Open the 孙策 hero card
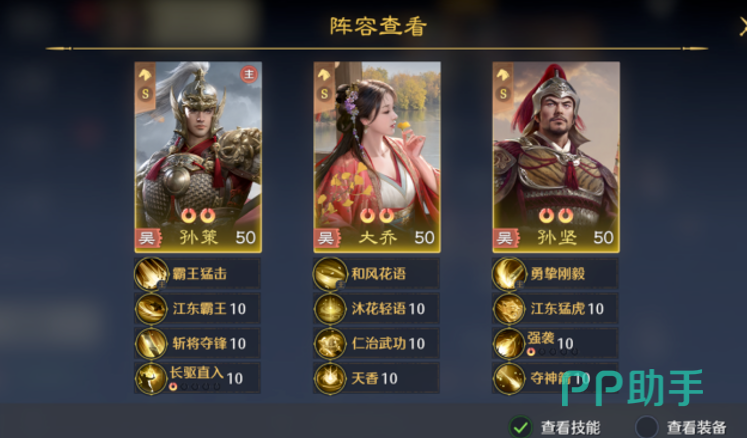The height and width of the screenshot is (438, 747). pyautogui.click(x=198, y=157)
